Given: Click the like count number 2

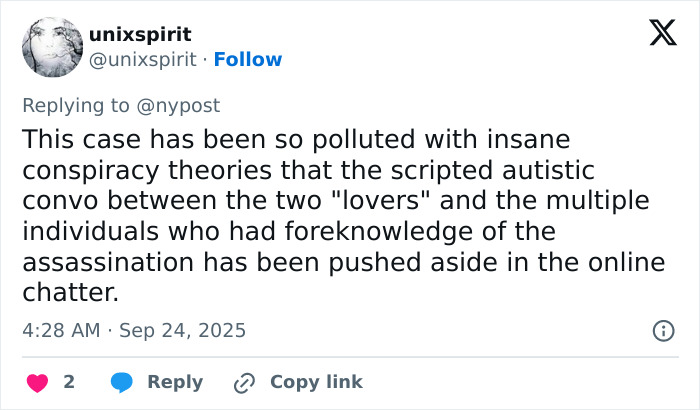Looking at the screenshot, I should coord(69,382).
